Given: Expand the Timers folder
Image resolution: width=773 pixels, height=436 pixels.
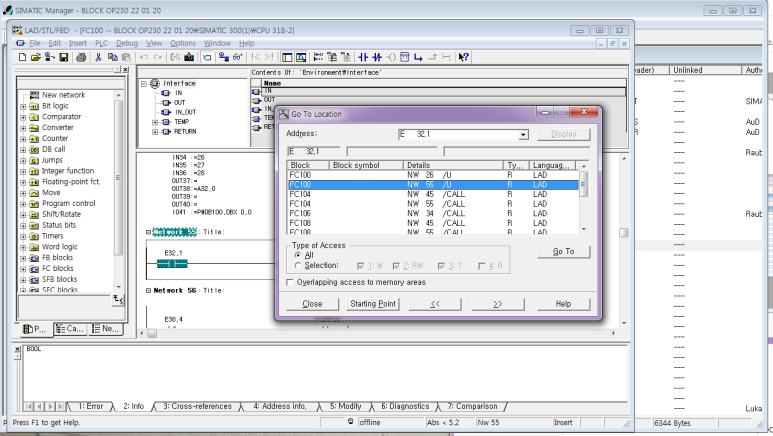Looking at the screenshot, I should tap(23, 236).
